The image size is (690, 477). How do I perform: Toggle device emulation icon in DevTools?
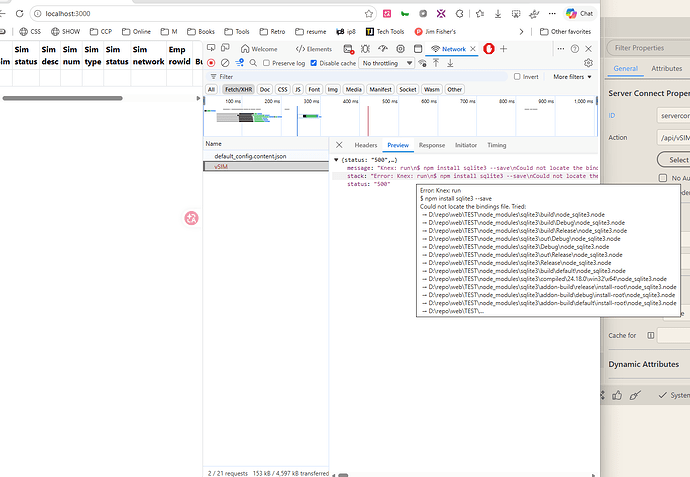tap(225, 48)
